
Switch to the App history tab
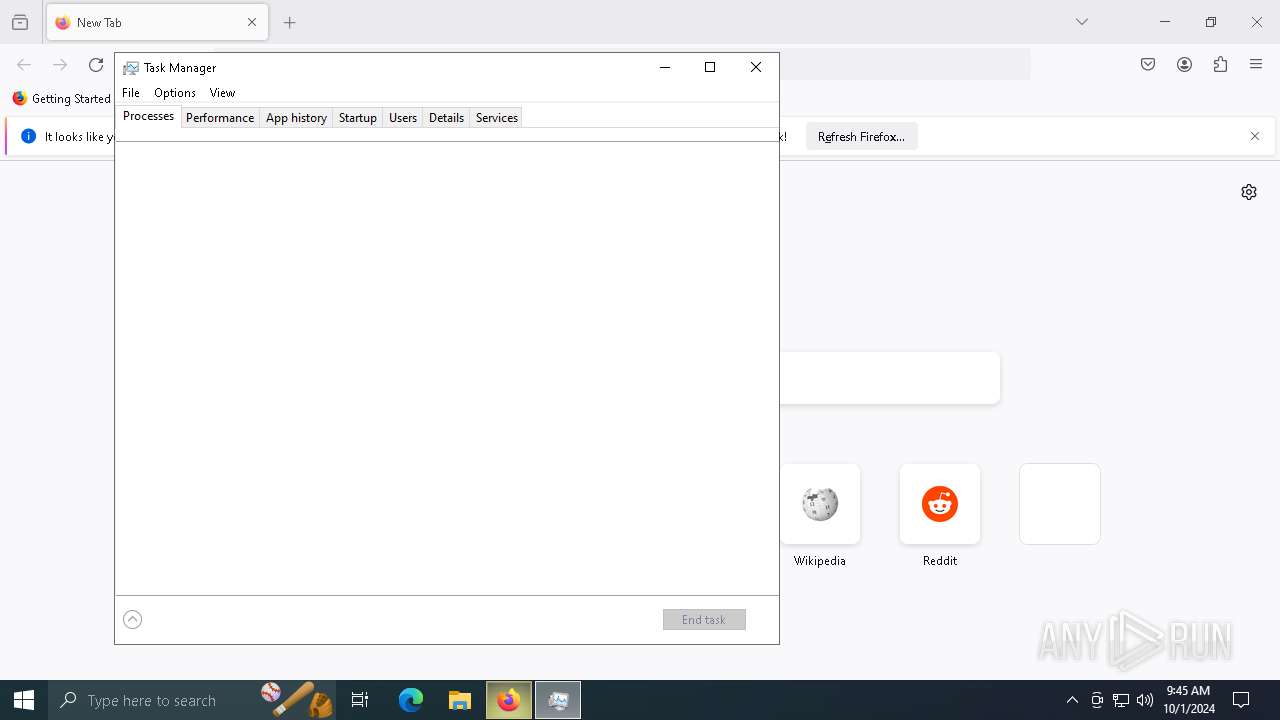tap(296, 118)
